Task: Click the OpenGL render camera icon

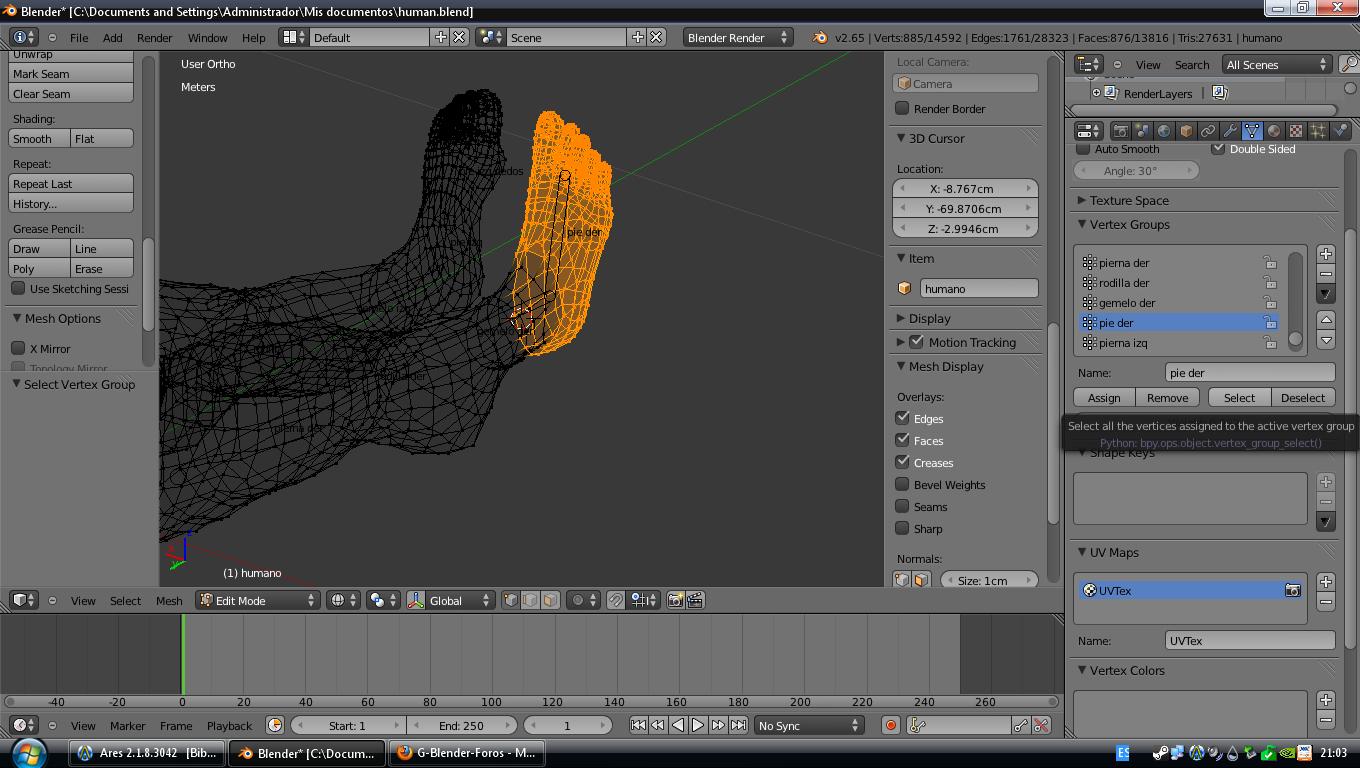Action: coord(675,600)
